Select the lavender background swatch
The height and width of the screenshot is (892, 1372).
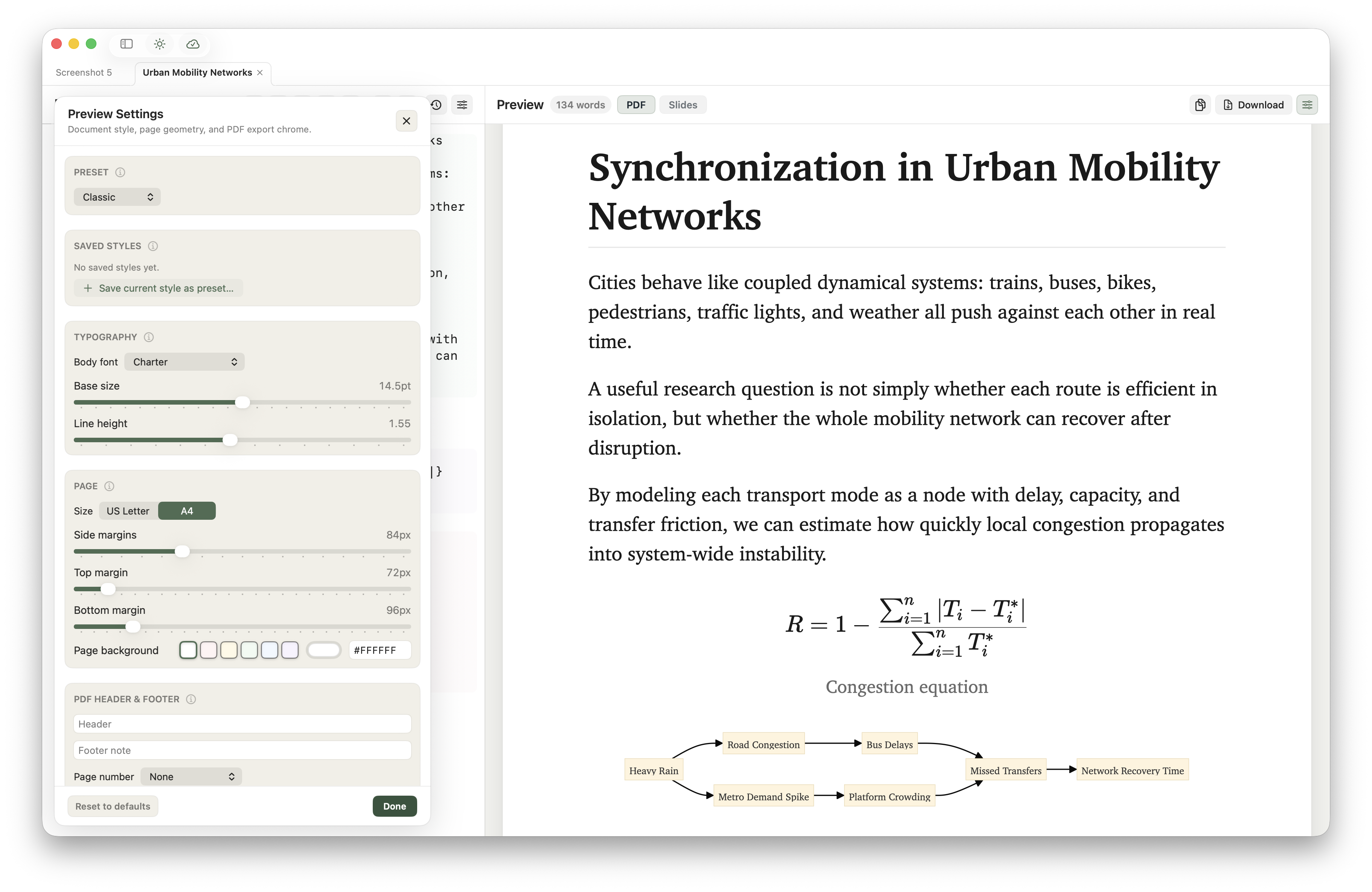(290, 651)
